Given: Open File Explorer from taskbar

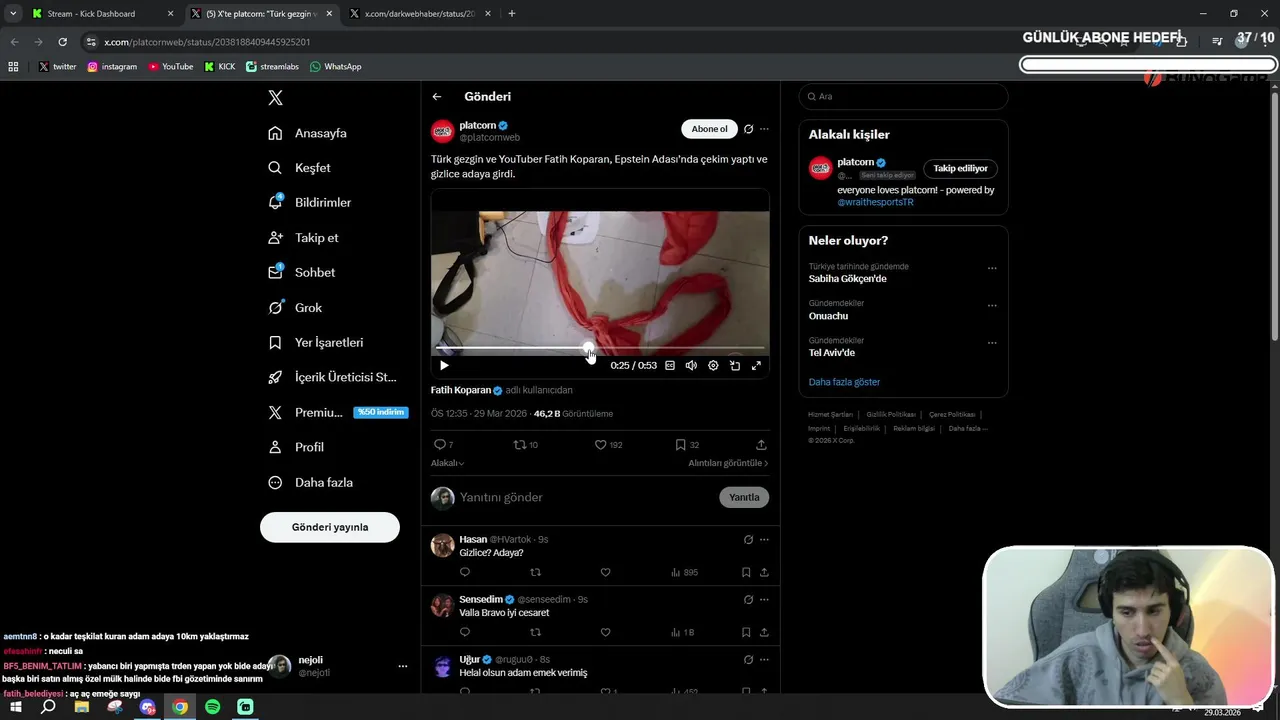Looking at the screenshot, I should coord(82,707).
